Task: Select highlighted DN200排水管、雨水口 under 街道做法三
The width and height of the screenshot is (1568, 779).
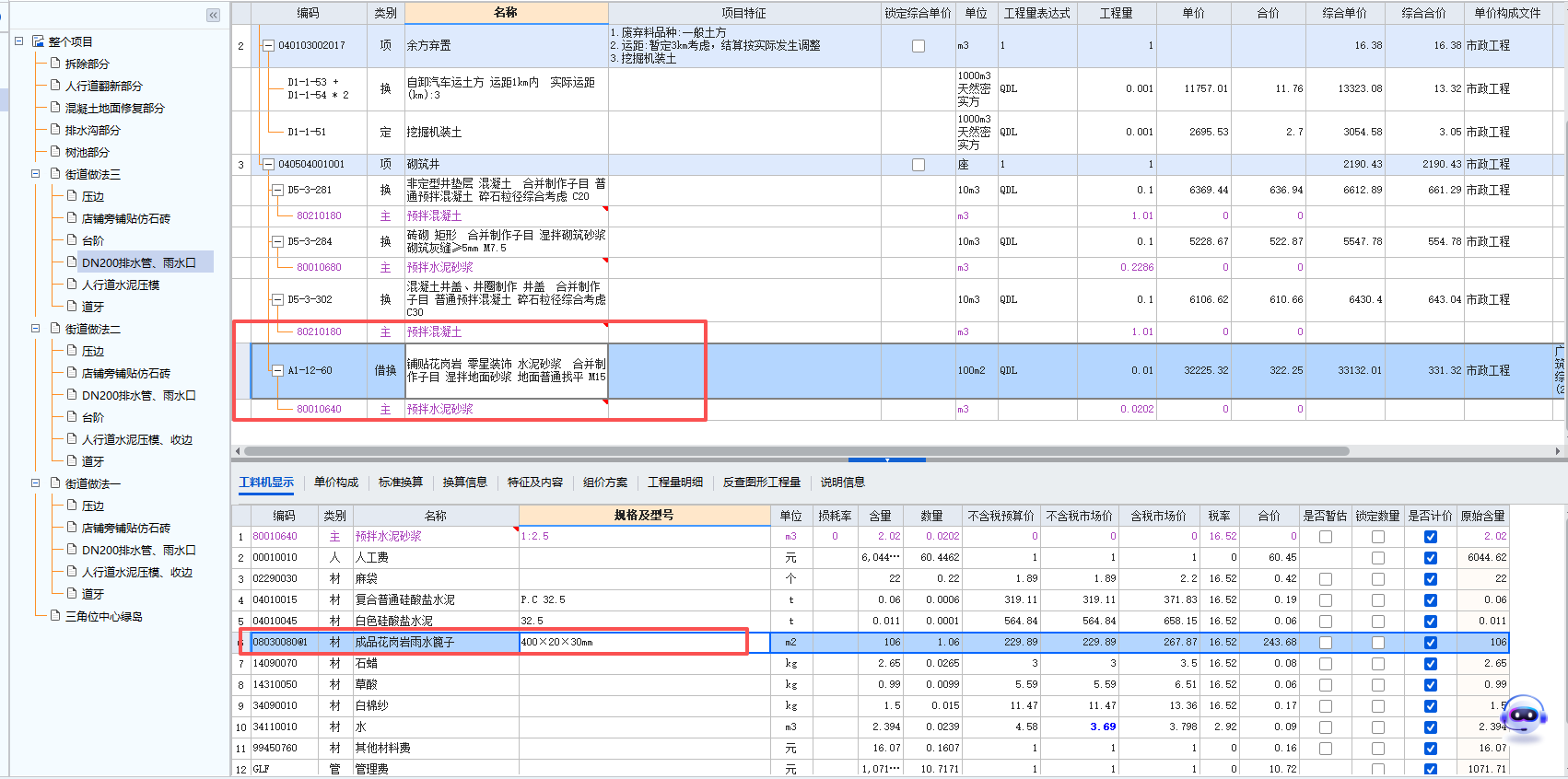Action: (138, 262)
